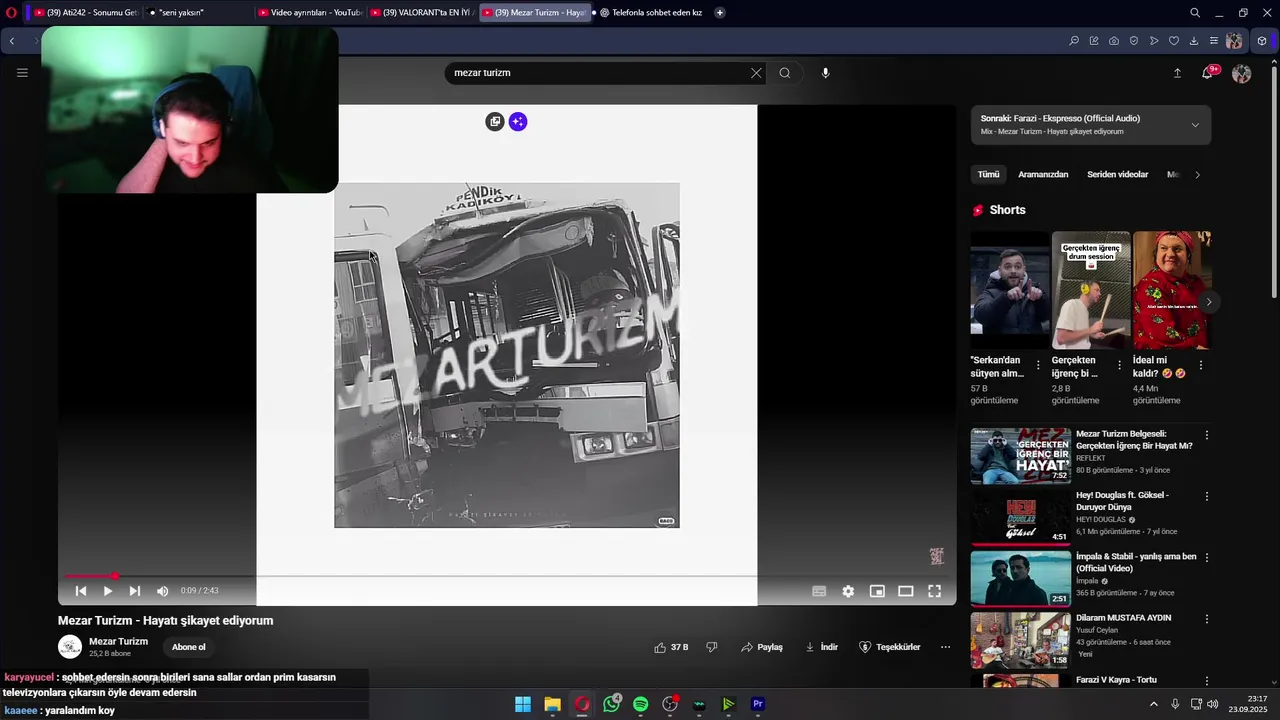Show more filter chips with right arrow
Screen dimensions: 1280x720
[1197, 175]
